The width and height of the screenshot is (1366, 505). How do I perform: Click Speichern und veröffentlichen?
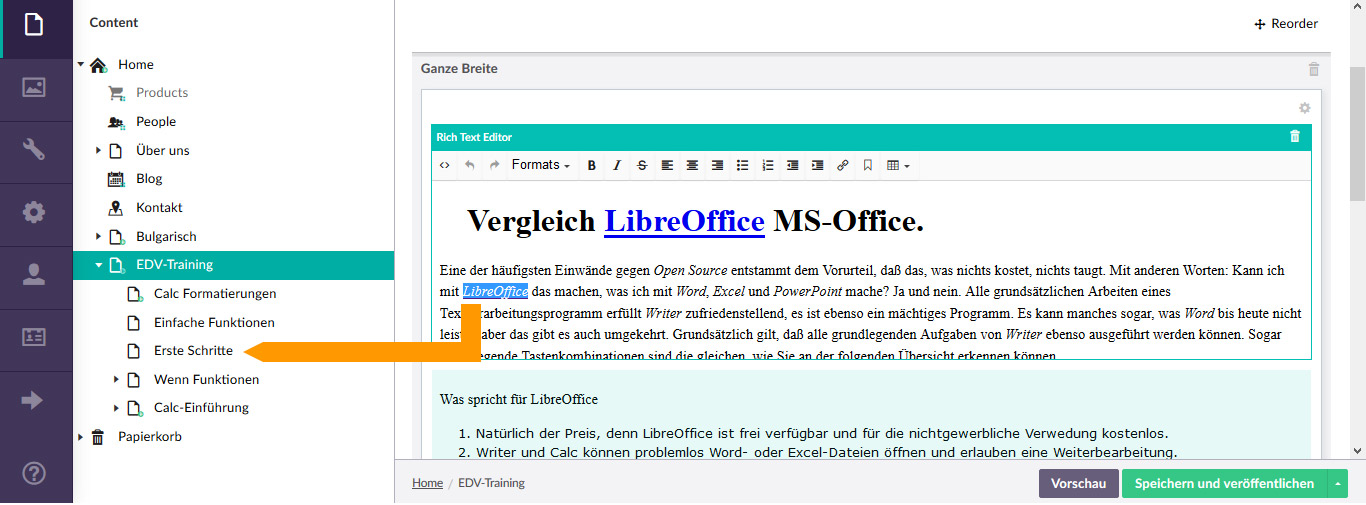point(1224,483)
